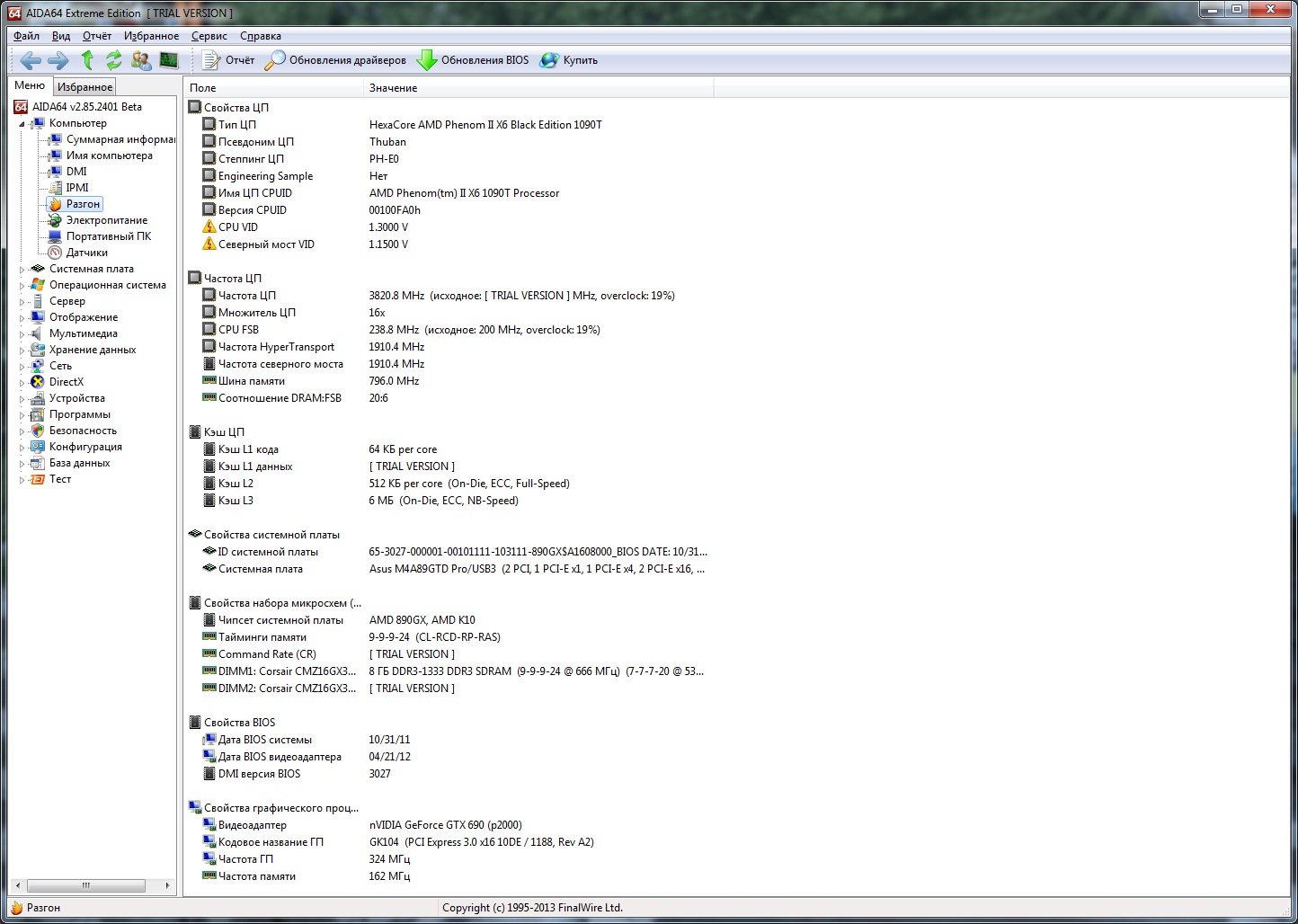Select the Частота HyperTransport row
Screen dimensions: 1298x924
click(x=449, y=347)
